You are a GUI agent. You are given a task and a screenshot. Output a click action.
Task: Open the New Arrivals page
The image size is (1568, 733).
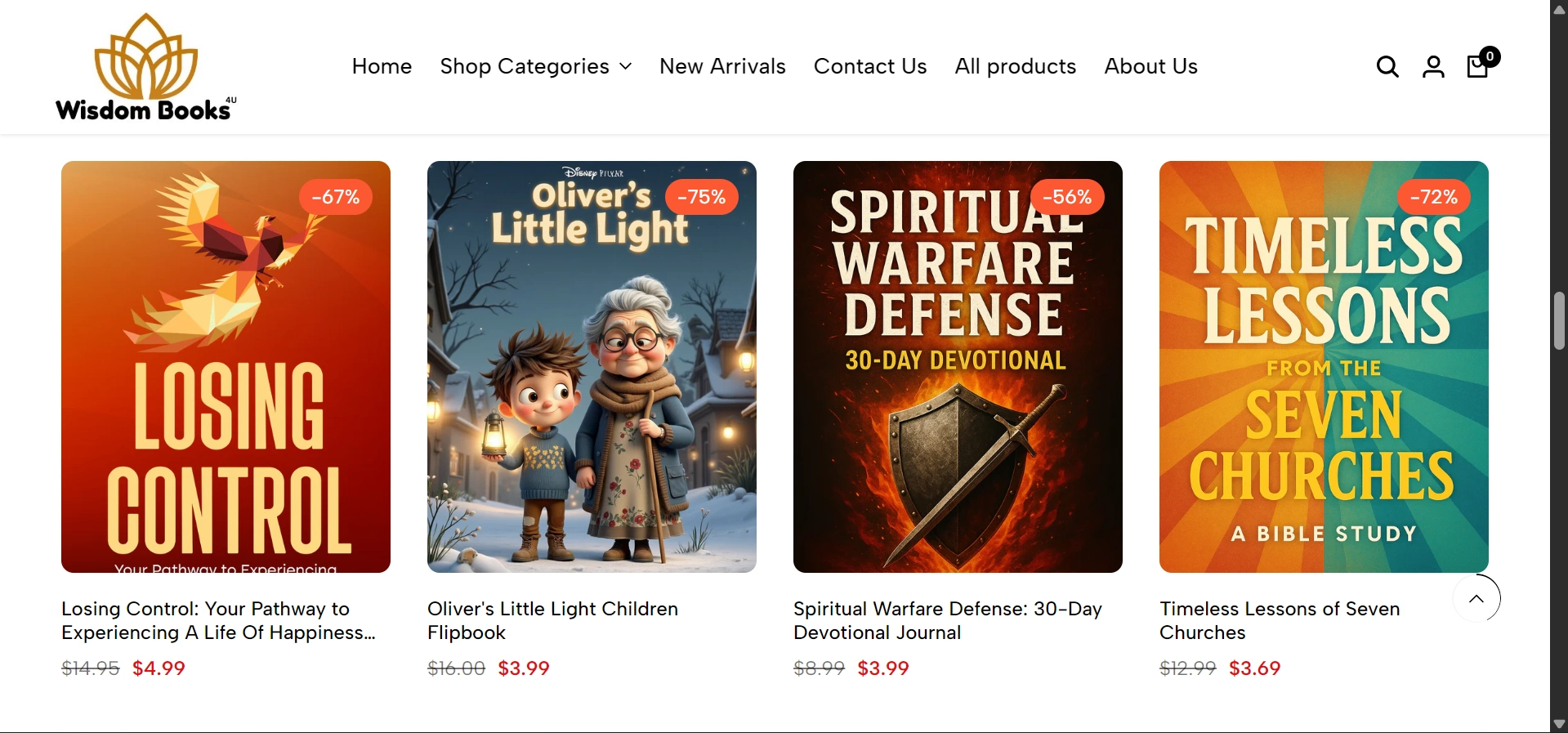[x=722, y=66]
